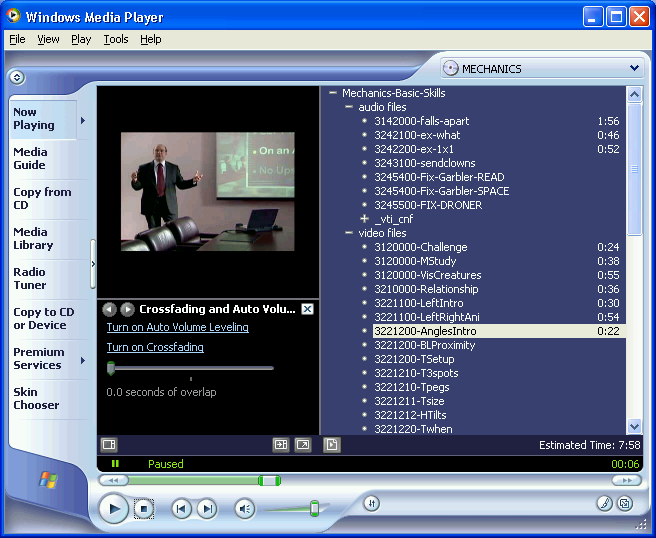Collapse the taskbar with side handle
This screenshot has height=538, width=656.
(x=93, y=264)
